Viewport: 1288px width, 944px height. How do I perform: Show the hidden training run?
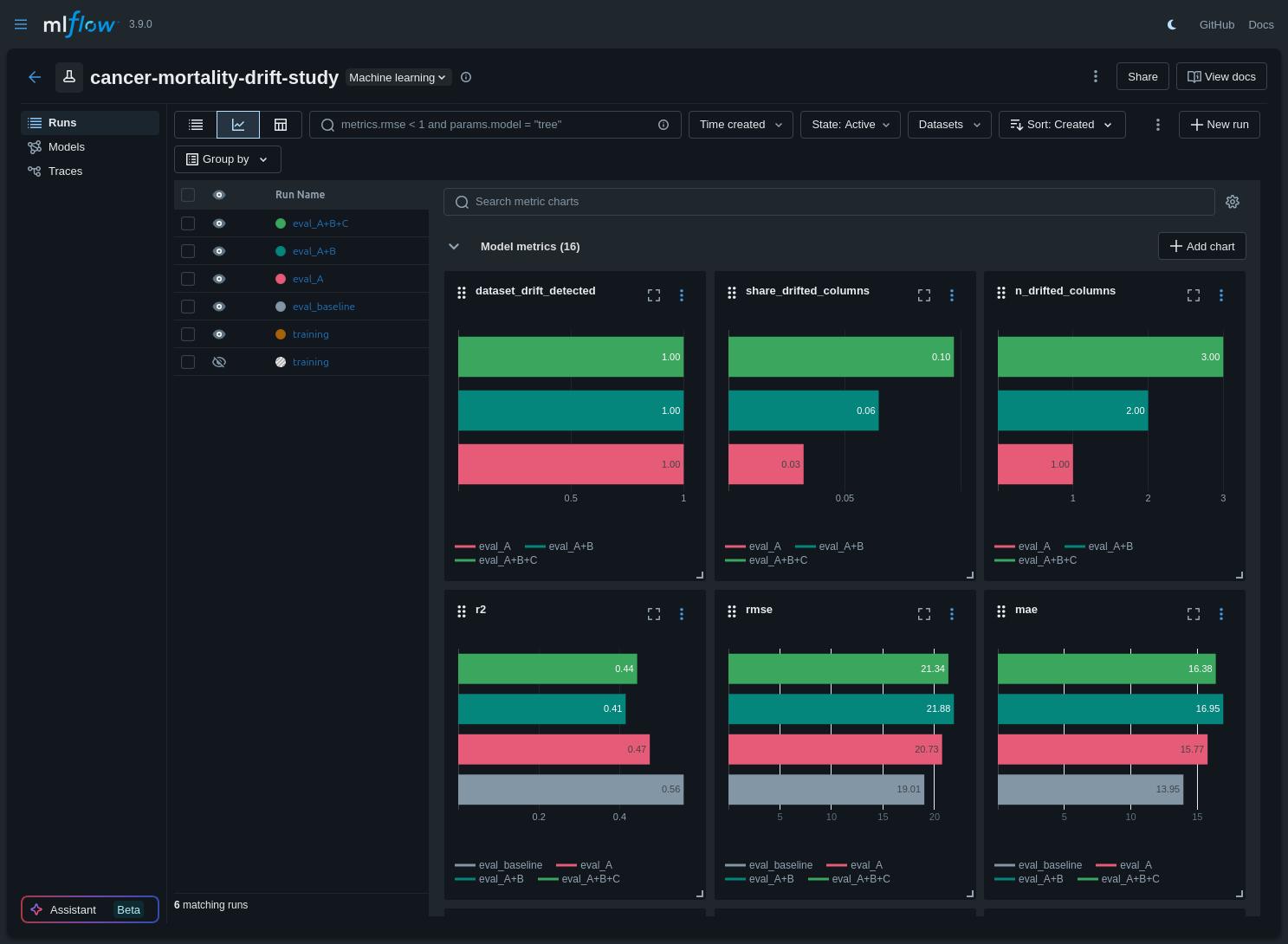click(219, 362)
